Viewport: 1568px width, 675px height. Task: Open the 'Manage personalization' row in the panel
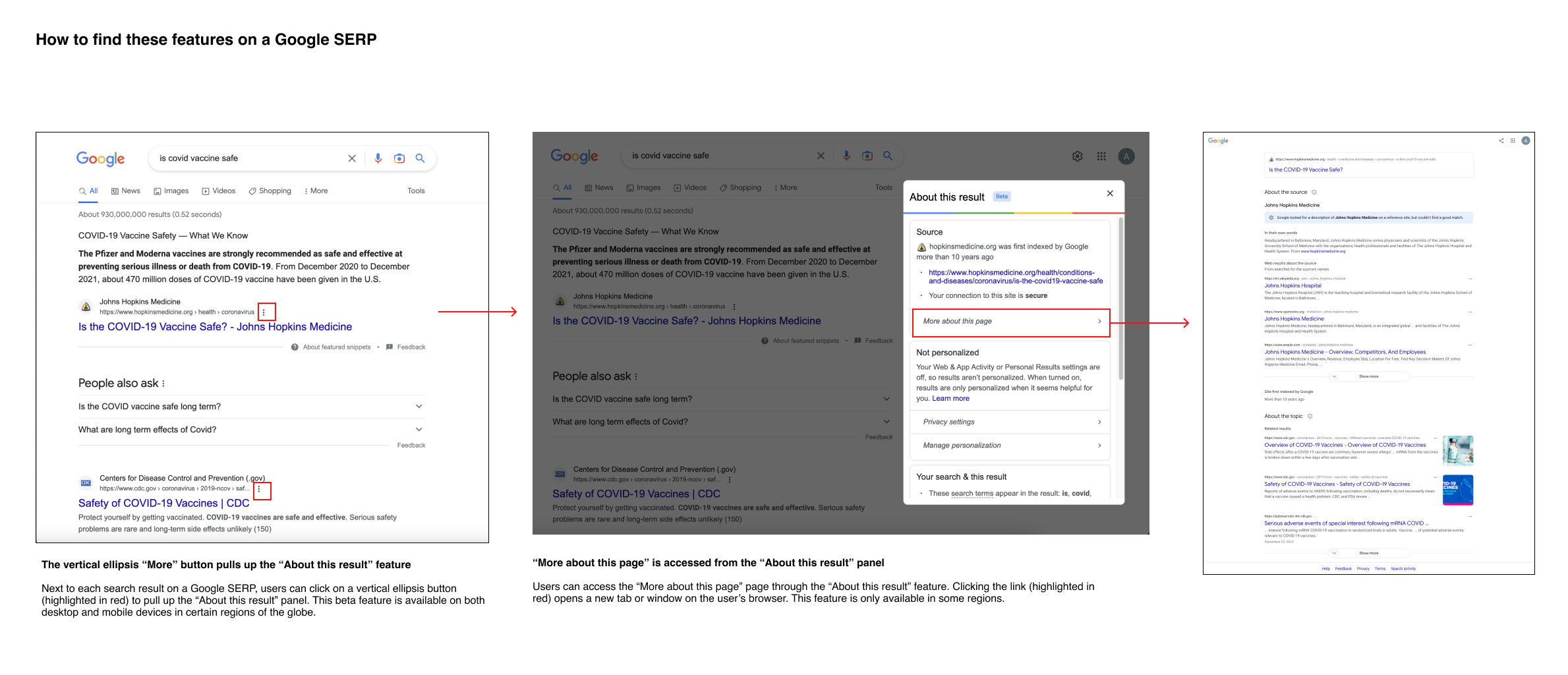pyautogui.click(x=1010, y=446)
